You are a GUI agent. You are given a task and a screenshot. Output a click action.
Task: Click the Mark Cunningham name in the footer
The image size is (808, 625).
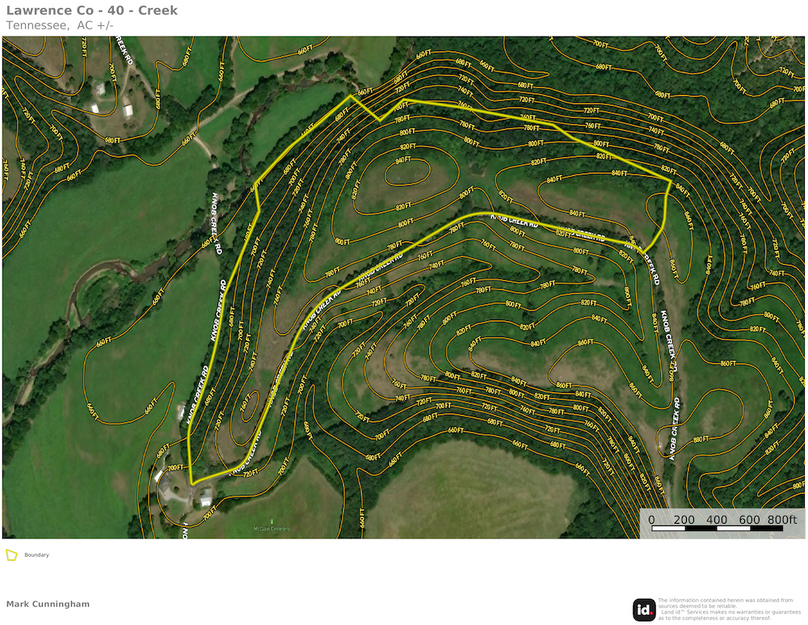pos(48,604)
